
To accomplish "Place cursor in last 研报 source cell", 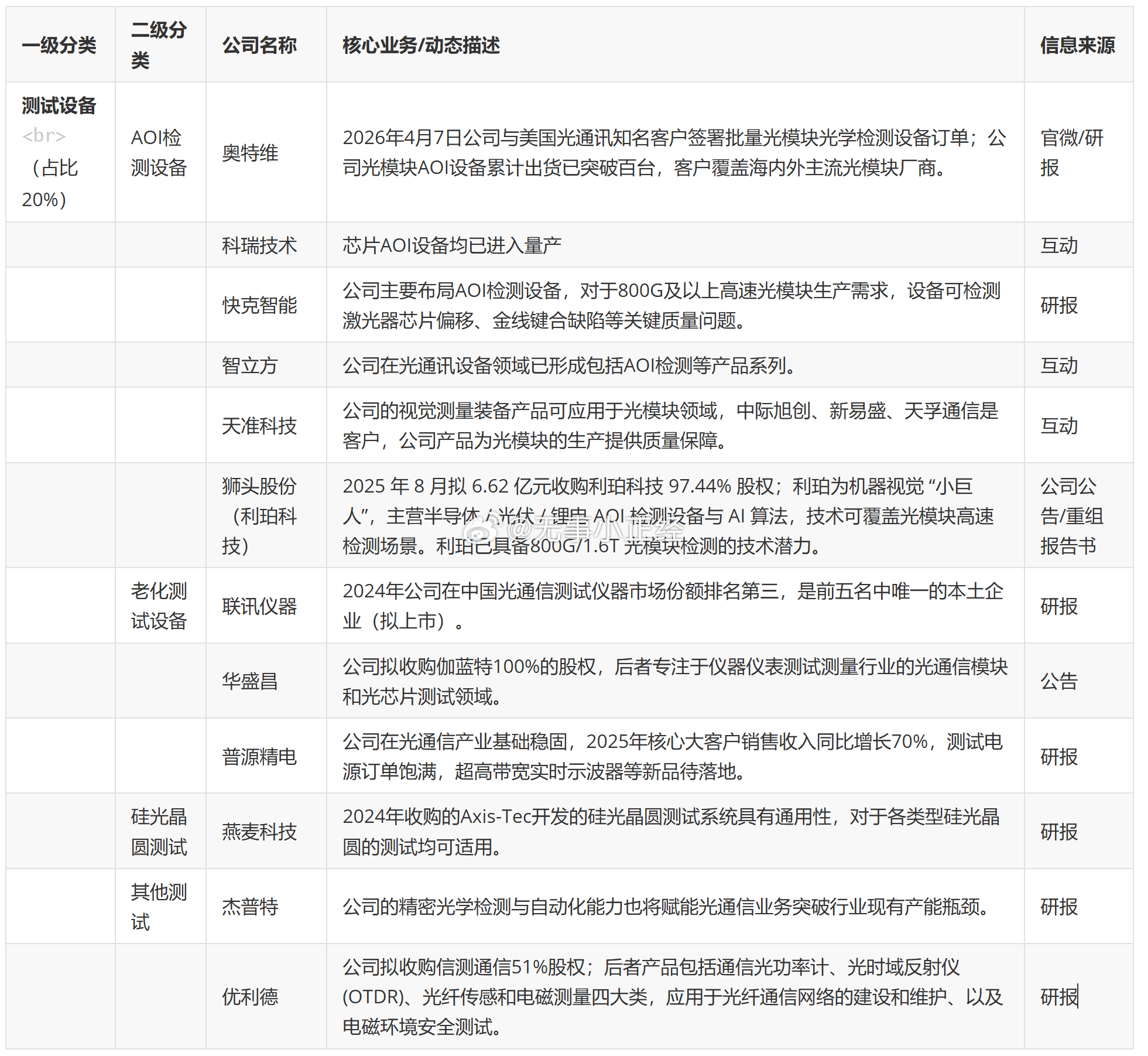I will tap(1059, 997).
